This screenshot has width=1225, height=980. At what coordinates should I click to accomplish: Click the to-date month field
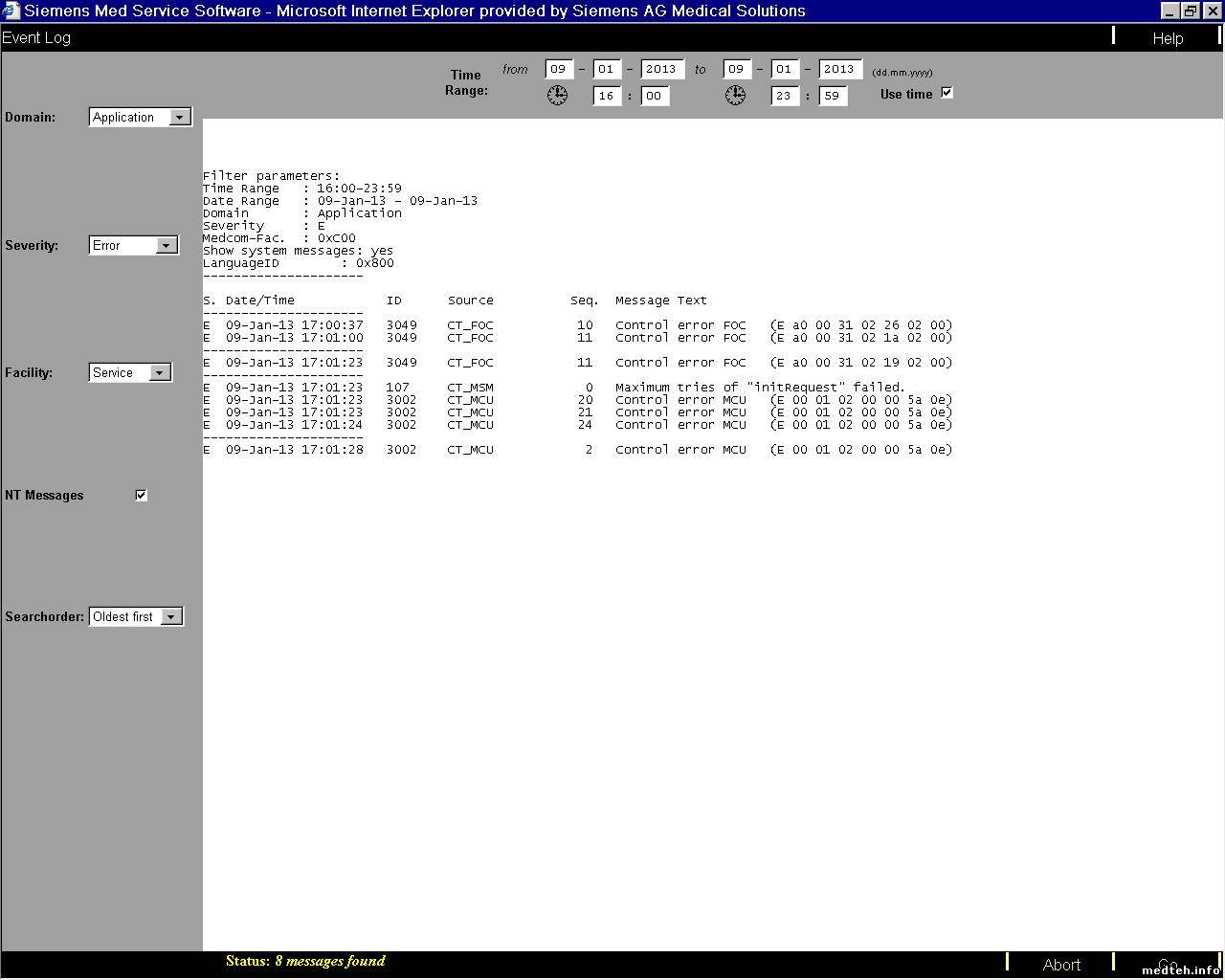coord(785,69)
